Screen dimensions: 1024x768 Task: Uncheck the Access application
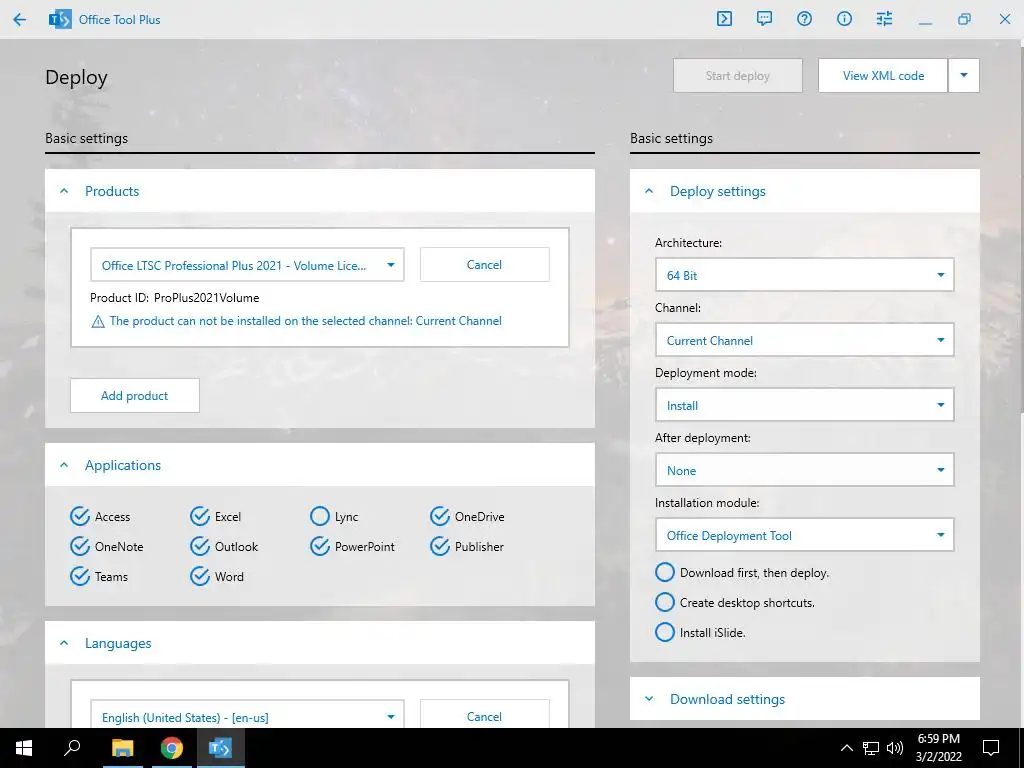point(80,517)
